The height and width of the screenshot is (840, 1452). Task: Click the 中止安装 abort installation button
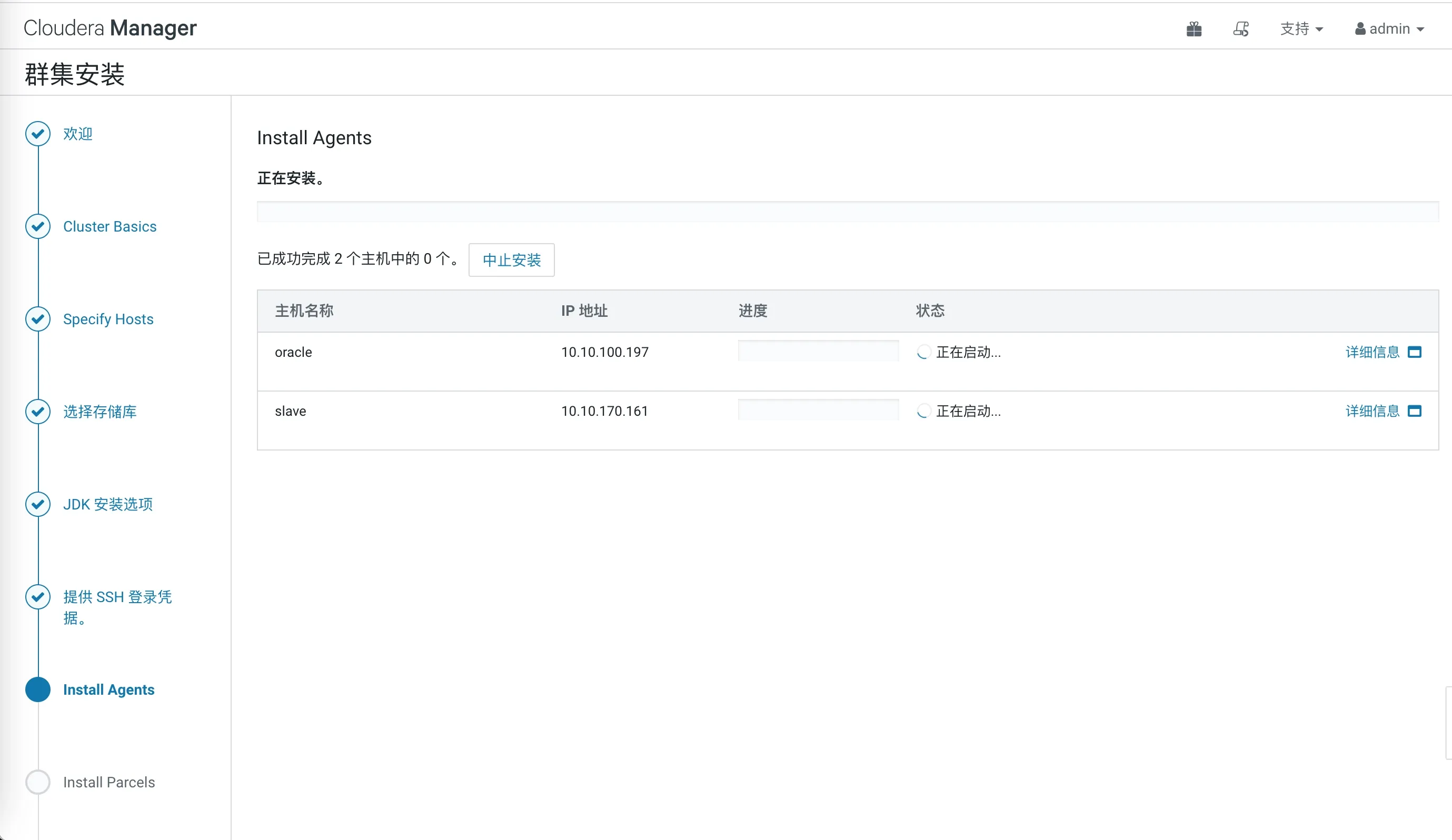tap(511, 260)
